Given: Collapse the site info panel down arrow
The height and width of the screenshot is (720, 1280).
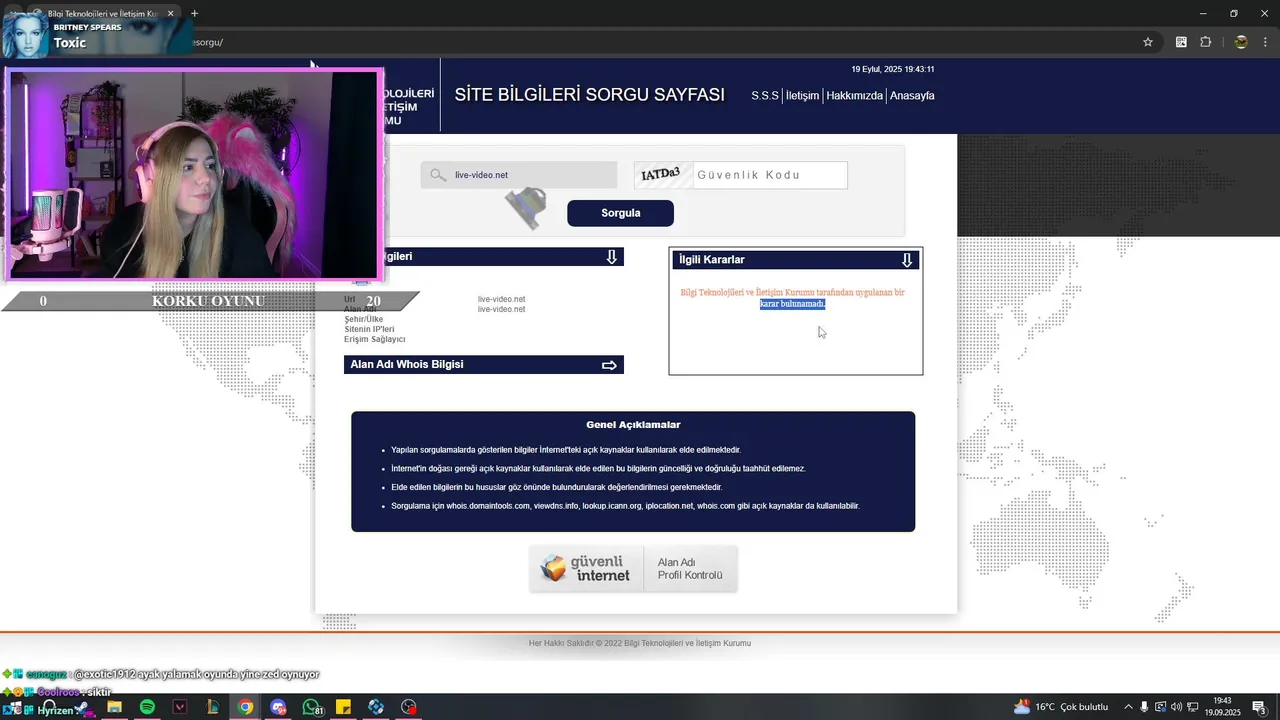Looking at the screenshot, I should [x=612, y=257].
